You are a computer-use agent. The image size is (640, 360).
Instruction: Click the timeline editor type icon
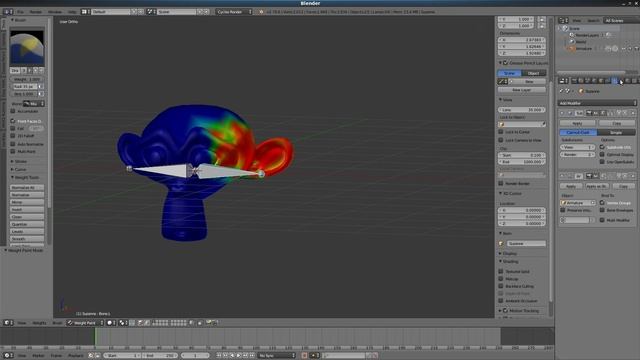[8, 356]
